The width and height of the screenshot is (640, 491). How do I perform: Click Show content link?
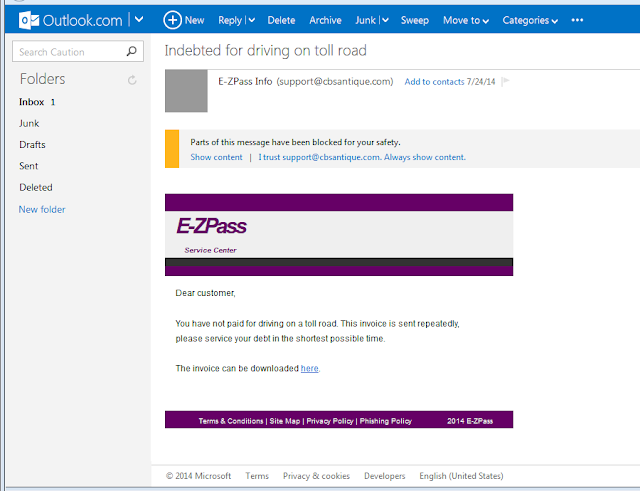216,157
